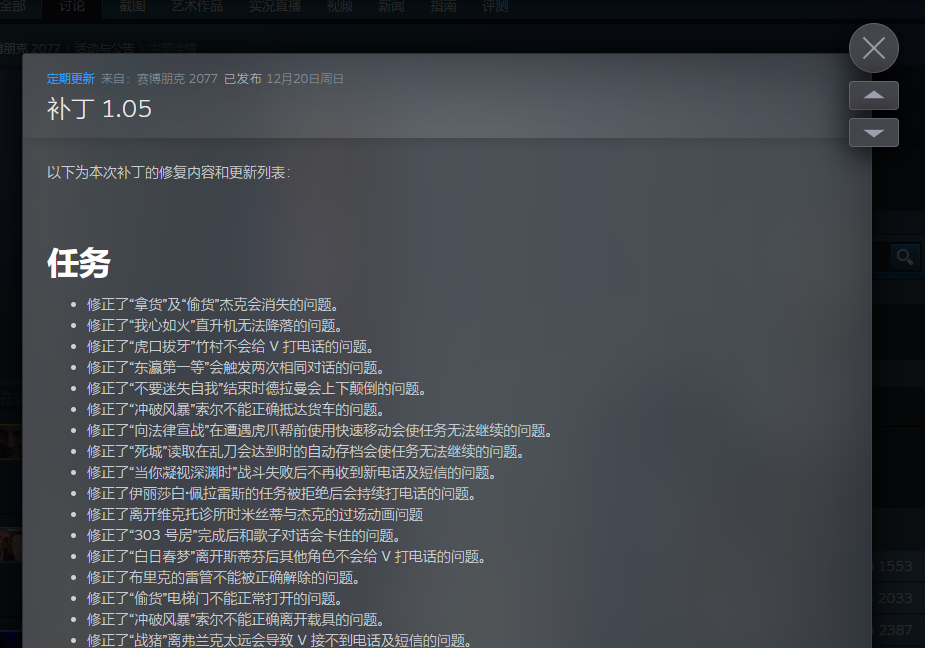Click the line about 索尔不能正确抵达货车
The image size is (925, 648).
click(x=237, y=410)
